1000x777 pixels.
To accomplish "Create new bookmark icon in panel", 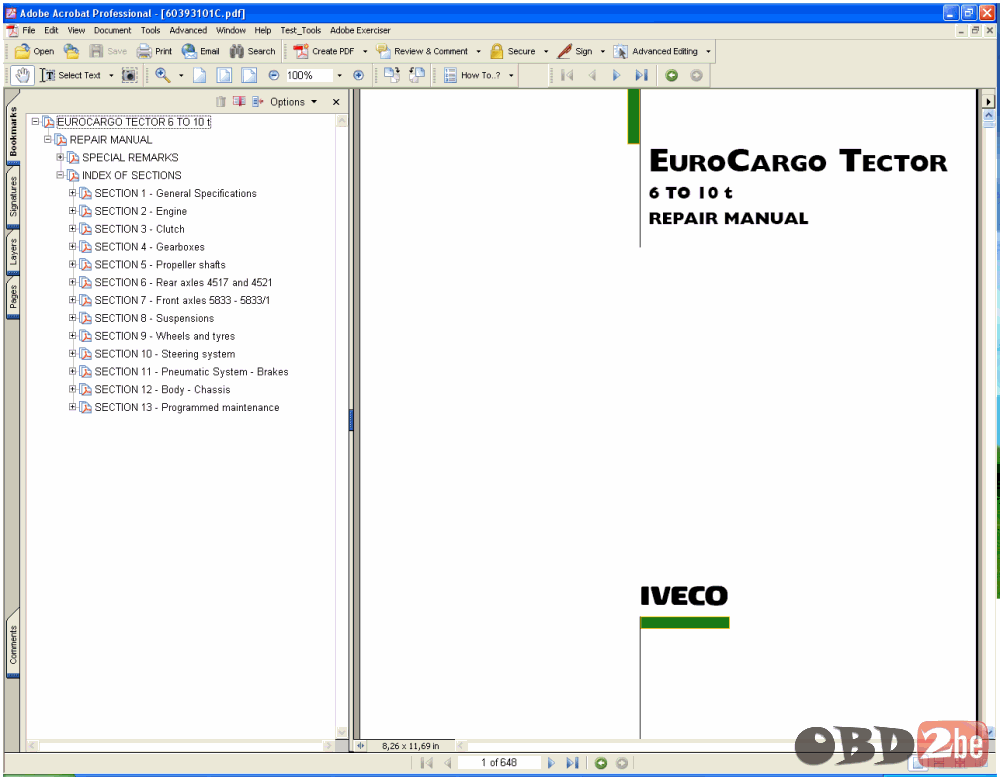I will [x=239, y=101].
